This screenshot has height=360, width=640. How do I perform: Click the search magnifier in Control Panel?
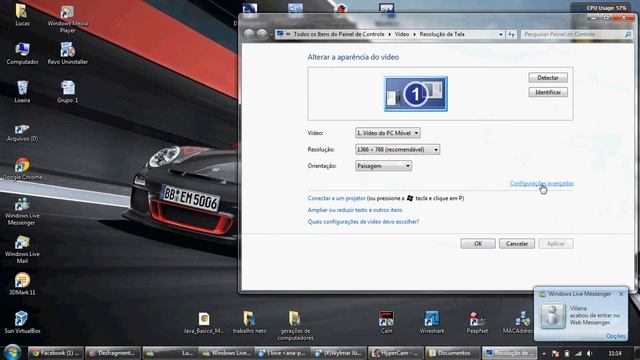(628, 35)
